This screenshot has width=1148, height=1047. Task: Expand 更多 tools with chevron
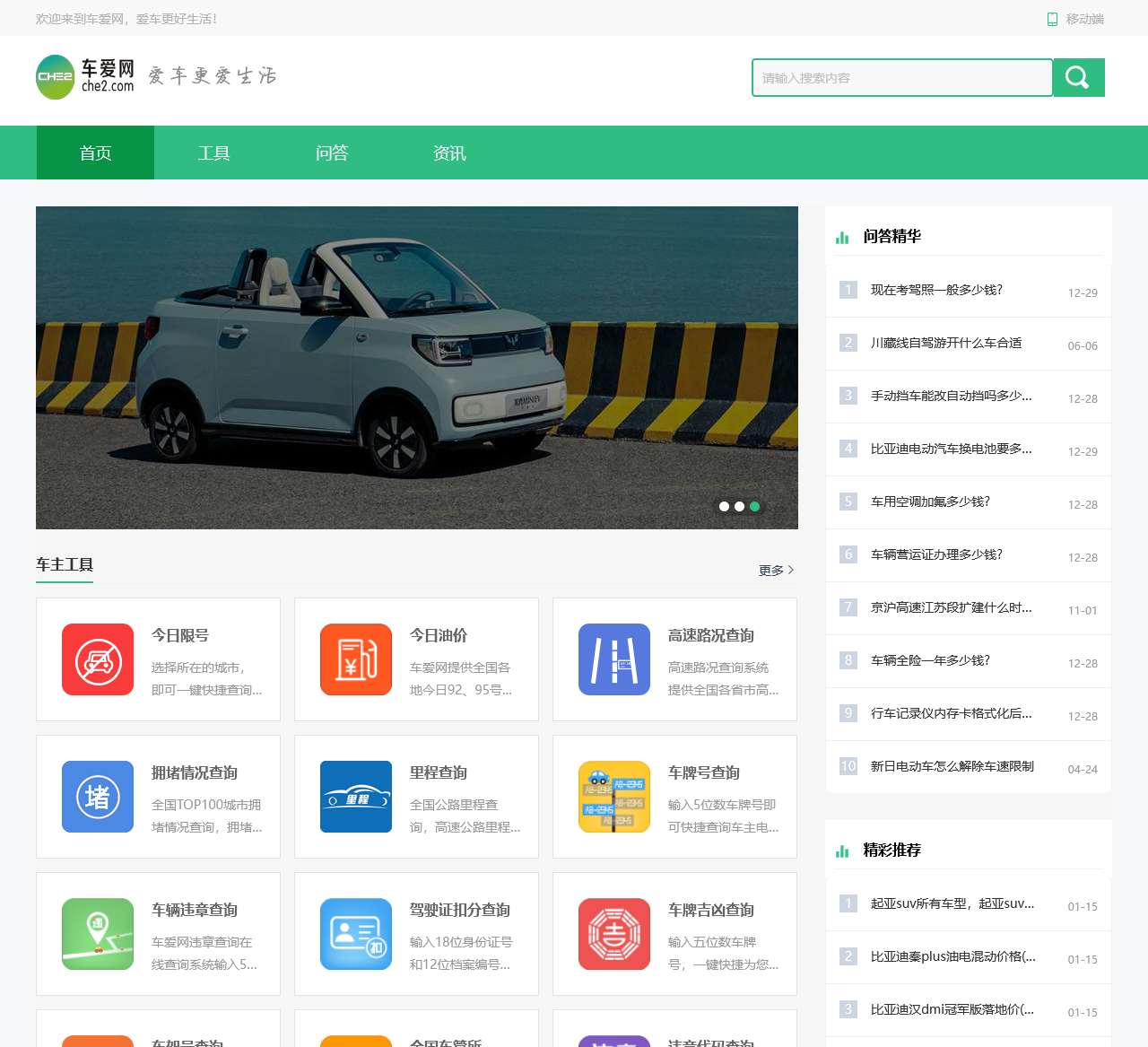pos(777,570)
